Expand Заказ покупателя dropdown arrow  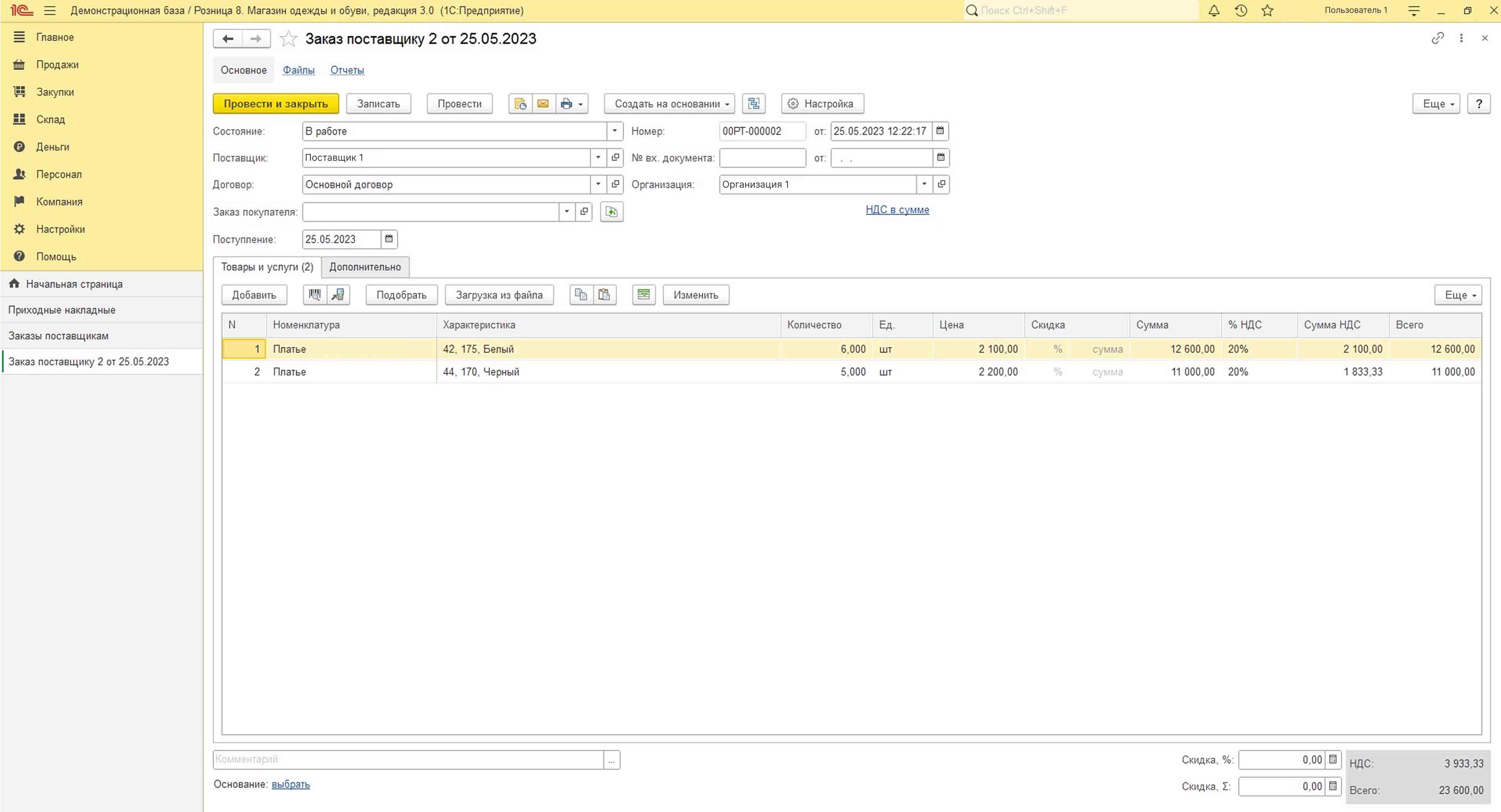(x=567, y=212)
